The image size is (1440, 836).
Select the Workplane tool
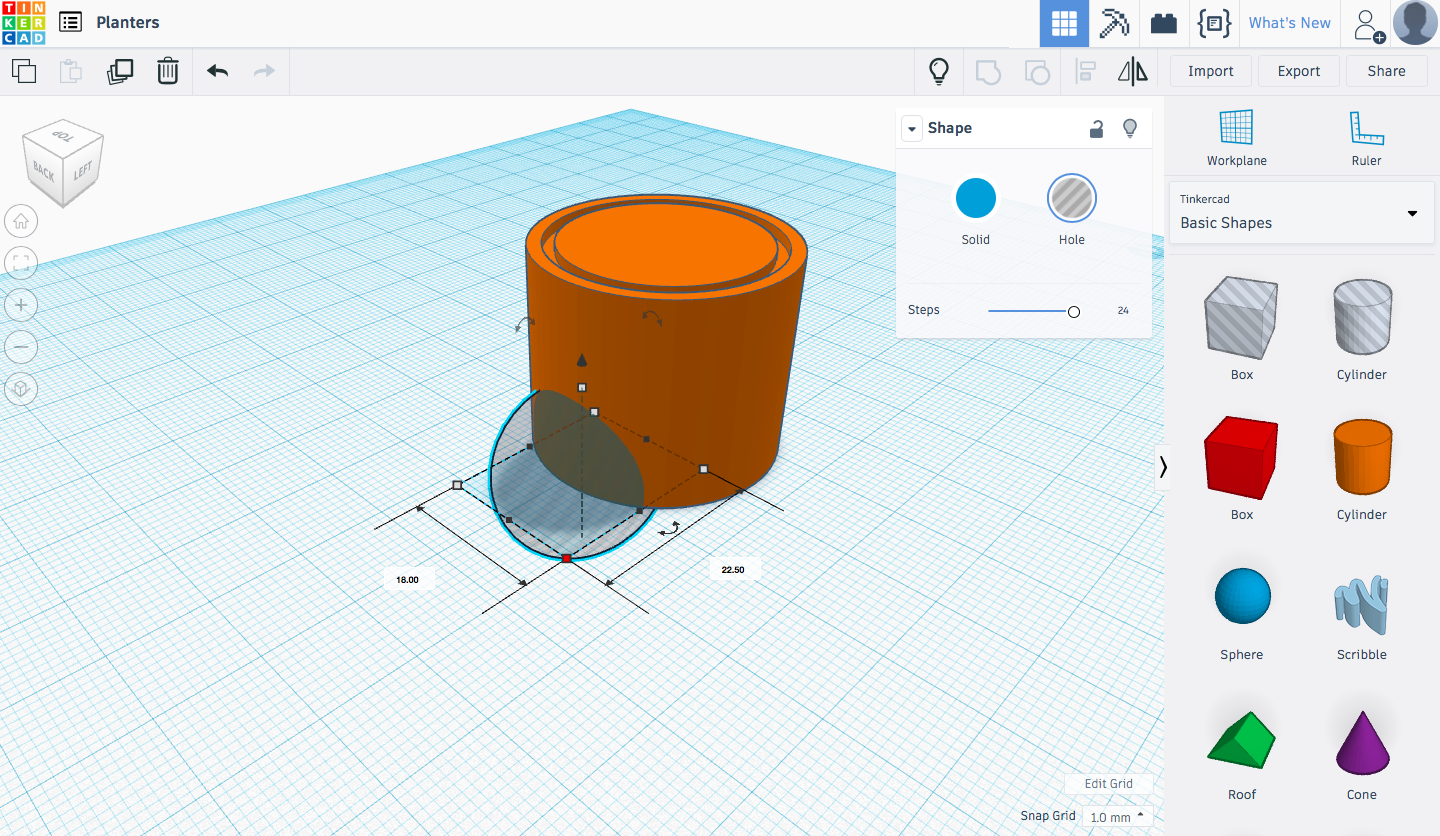tap(1236, 138)
